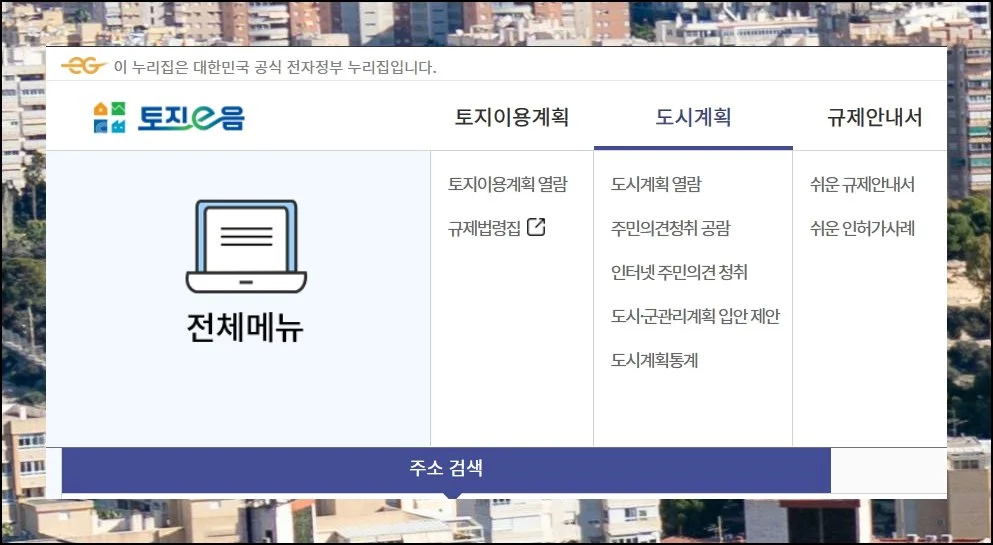The height and width of the screenshot is (545, 993).
Task: Select the 도시계획 top menu
Action: click(x=693, y=117)
